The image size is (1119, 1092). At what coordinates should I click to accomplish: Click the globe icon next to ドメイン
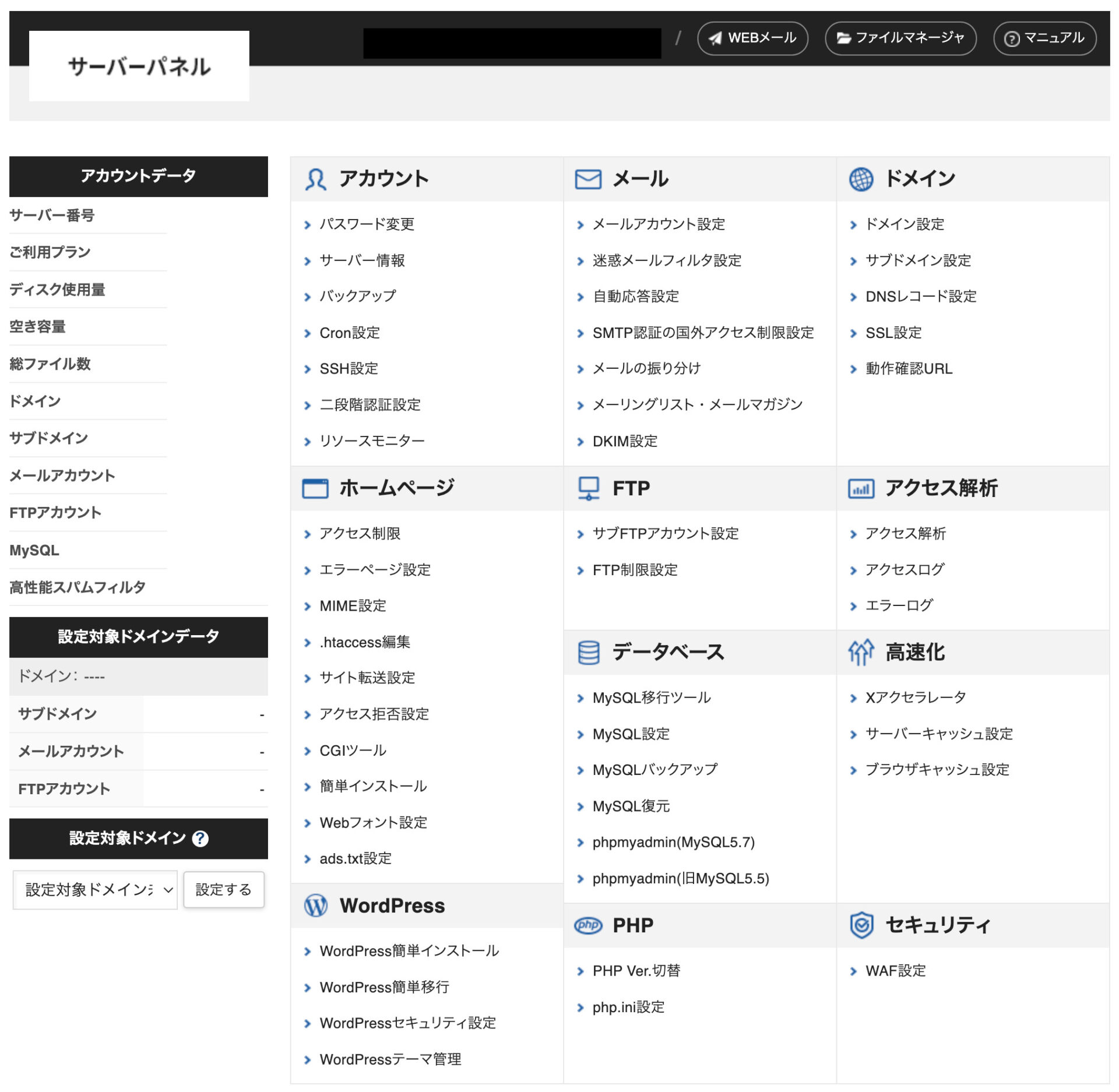click(861, 178)
